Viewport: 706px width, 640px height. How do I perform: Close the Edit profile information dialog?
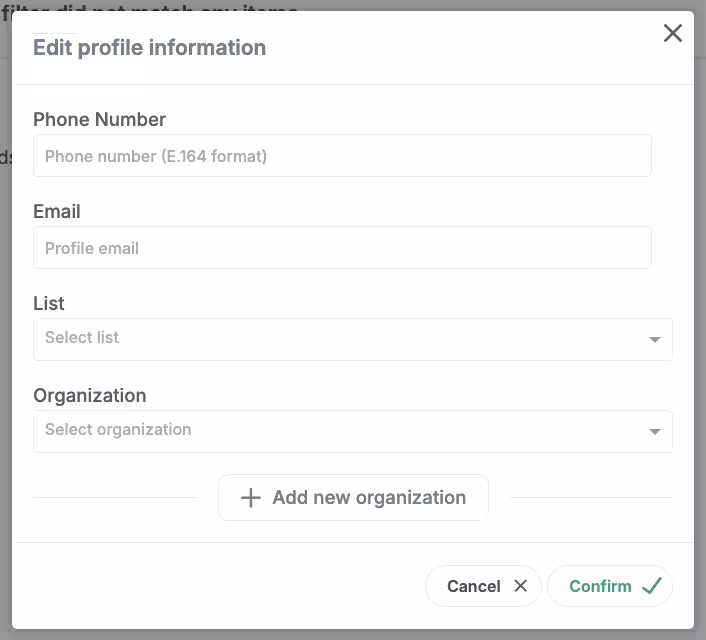[x=673, y=33]
